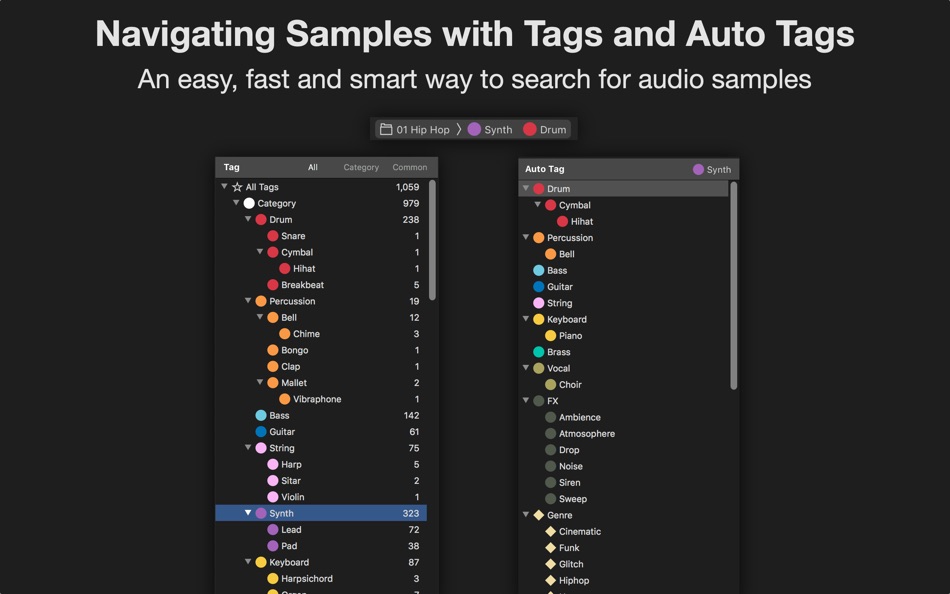Switch to the Category tab in Tag panel
Screen dimensions: 950x594
361,167
